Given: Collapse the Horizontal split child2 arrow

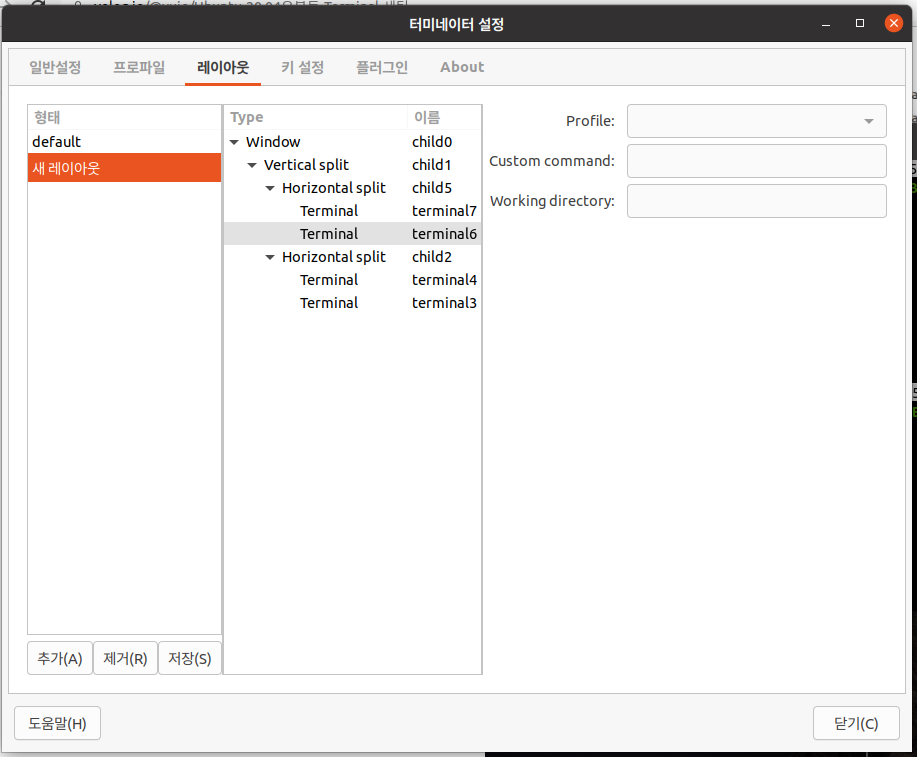Looking at the screenshot, I should tap(270, 257).
